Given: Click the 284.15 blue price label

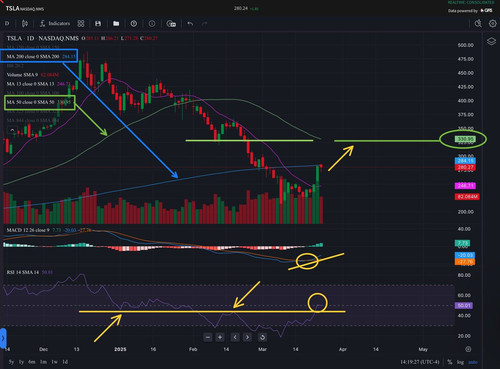Looking at the screenshot, I should tap(465, 161).
